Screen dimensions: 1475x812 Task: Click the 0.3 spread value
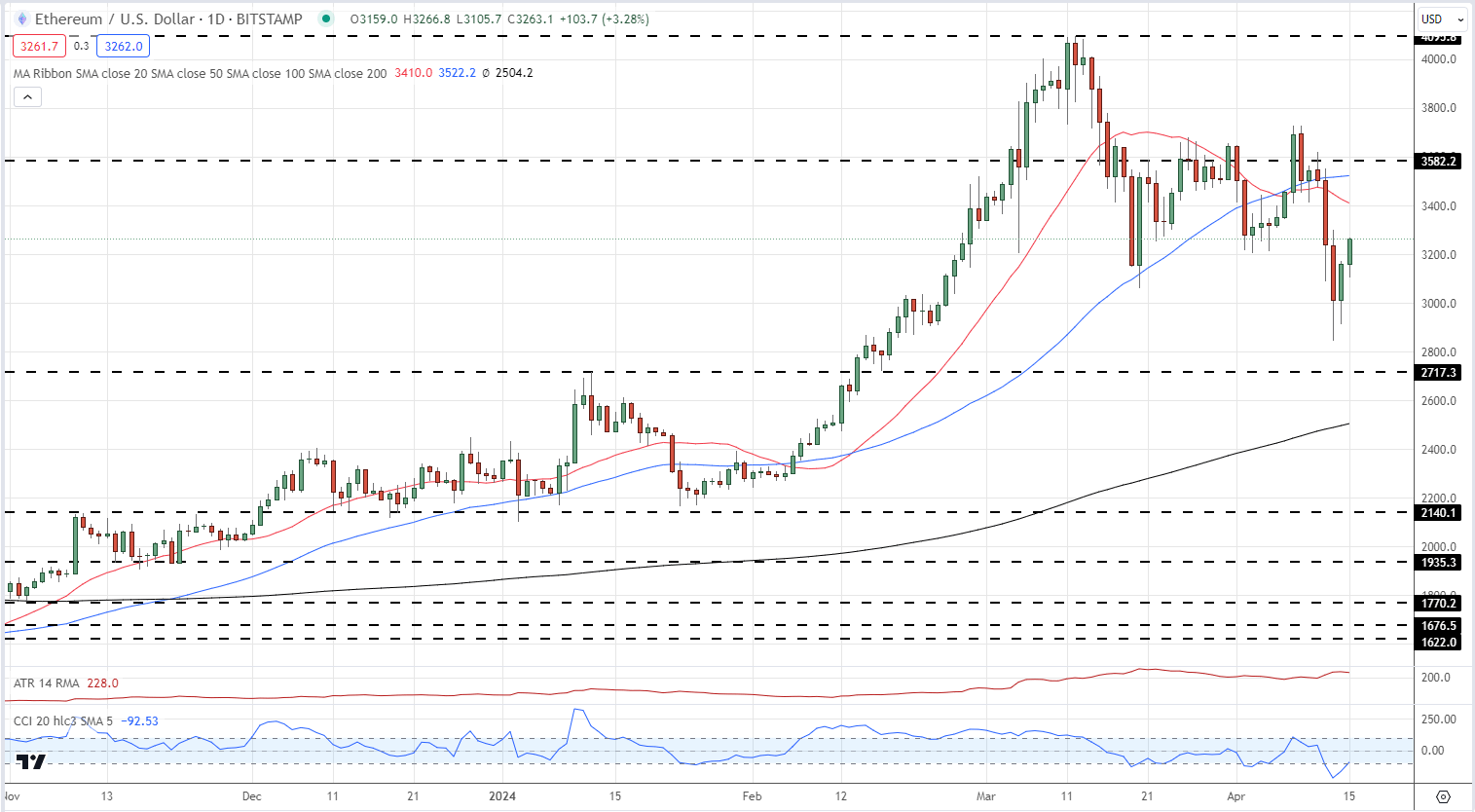click(81, 46)
